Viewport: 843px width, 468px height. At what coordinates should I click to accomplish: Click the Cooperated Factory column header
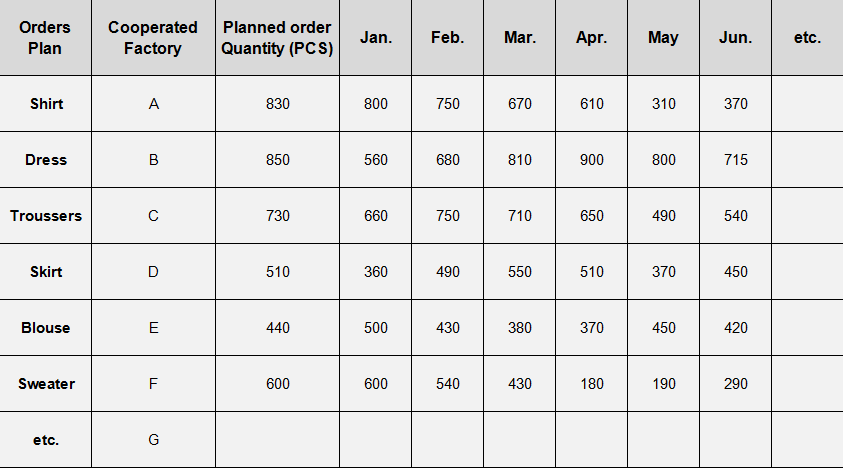(x=153, y=38)
